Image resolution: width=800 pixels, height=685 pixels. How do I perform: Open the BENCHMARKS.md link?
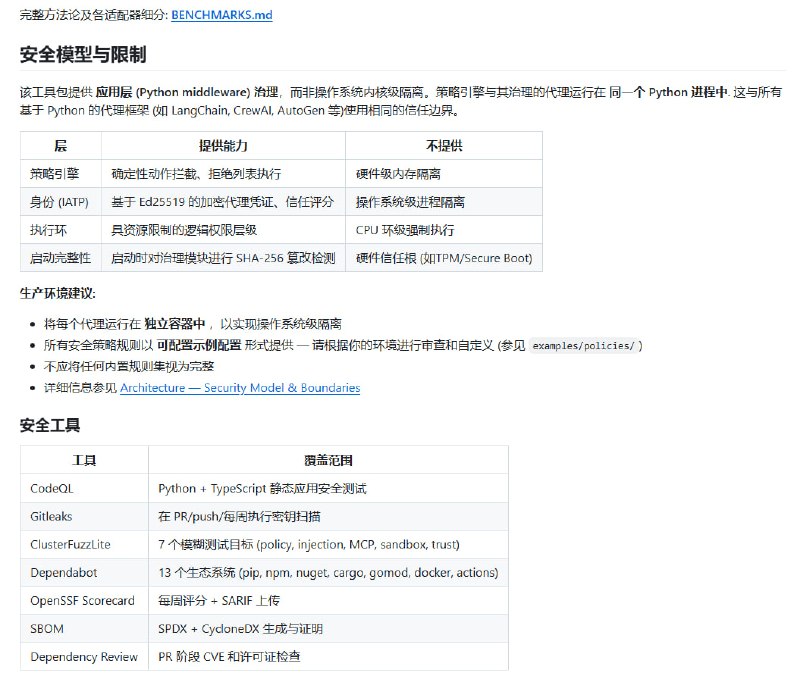coord(221,15)
